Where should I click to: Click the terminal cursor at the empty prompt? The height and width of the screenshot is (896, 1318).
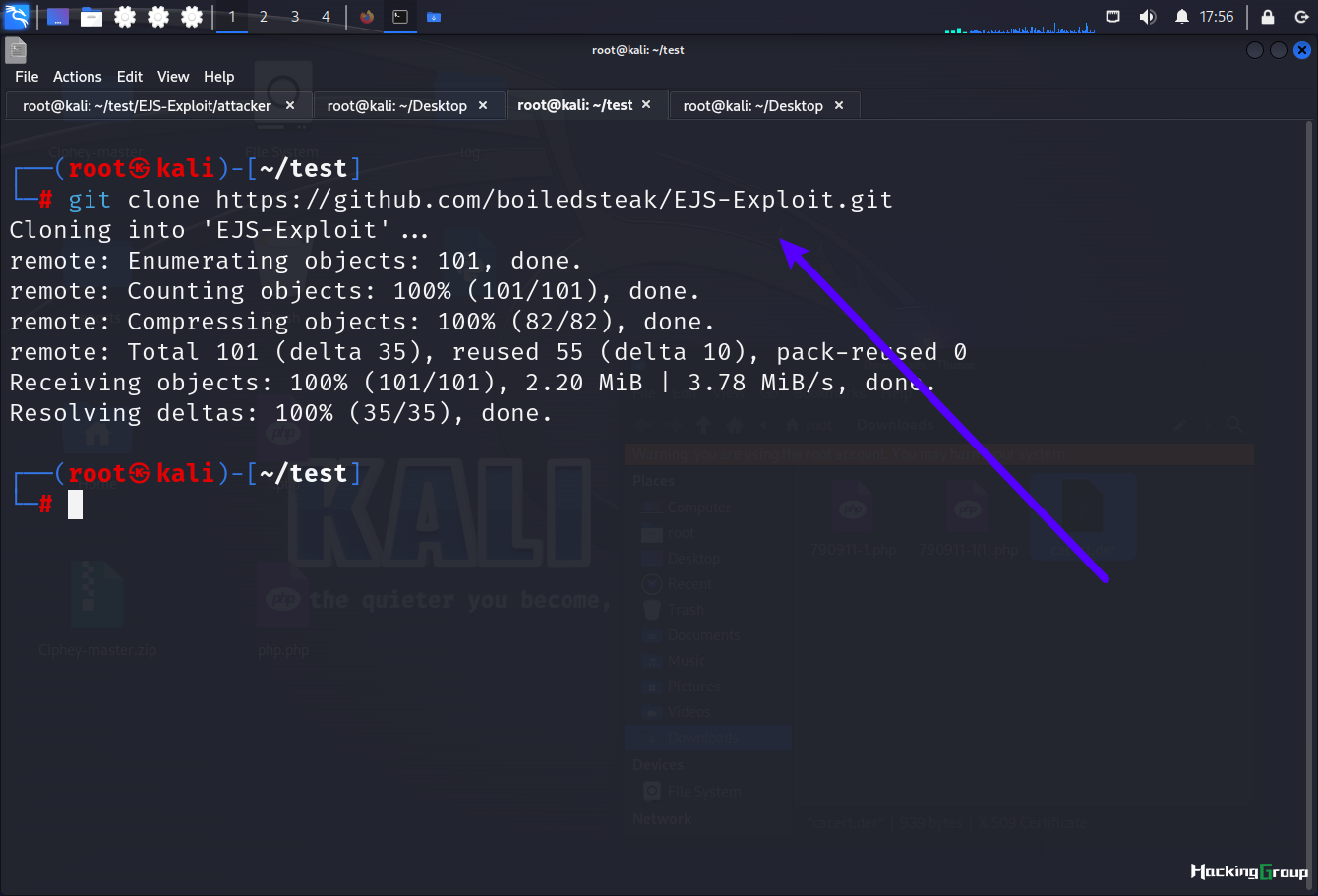pyautogui.click(x=75, y=505)
